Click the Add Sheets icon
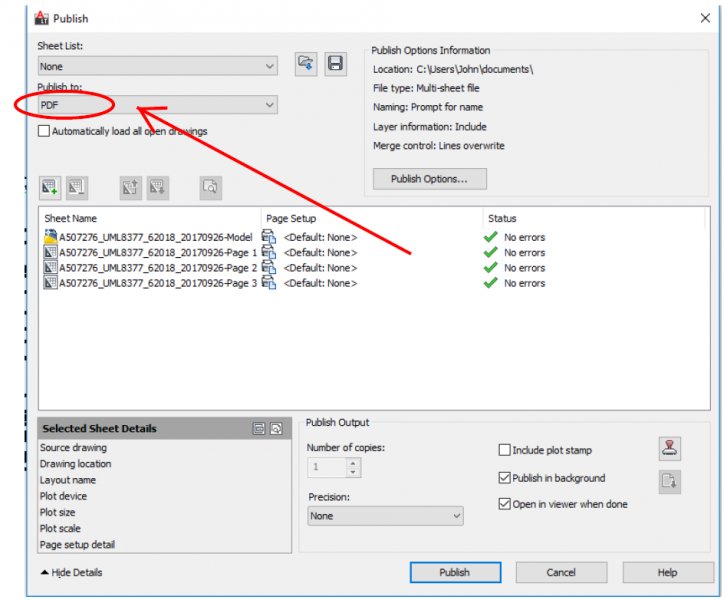This screenshot has height=600, width=727. (x=50, y=187)
